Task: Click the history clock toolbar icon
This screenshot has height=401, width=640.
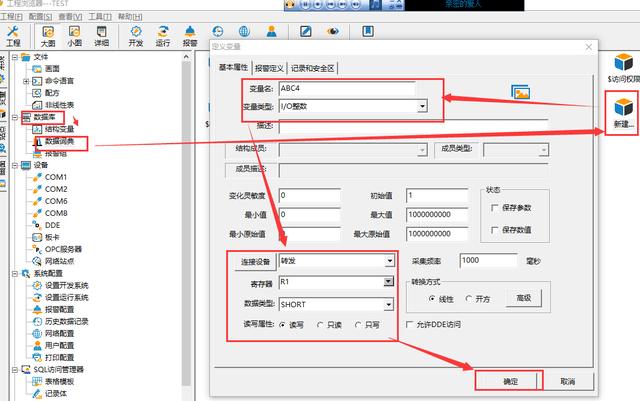Action: [x=218, y=31]
